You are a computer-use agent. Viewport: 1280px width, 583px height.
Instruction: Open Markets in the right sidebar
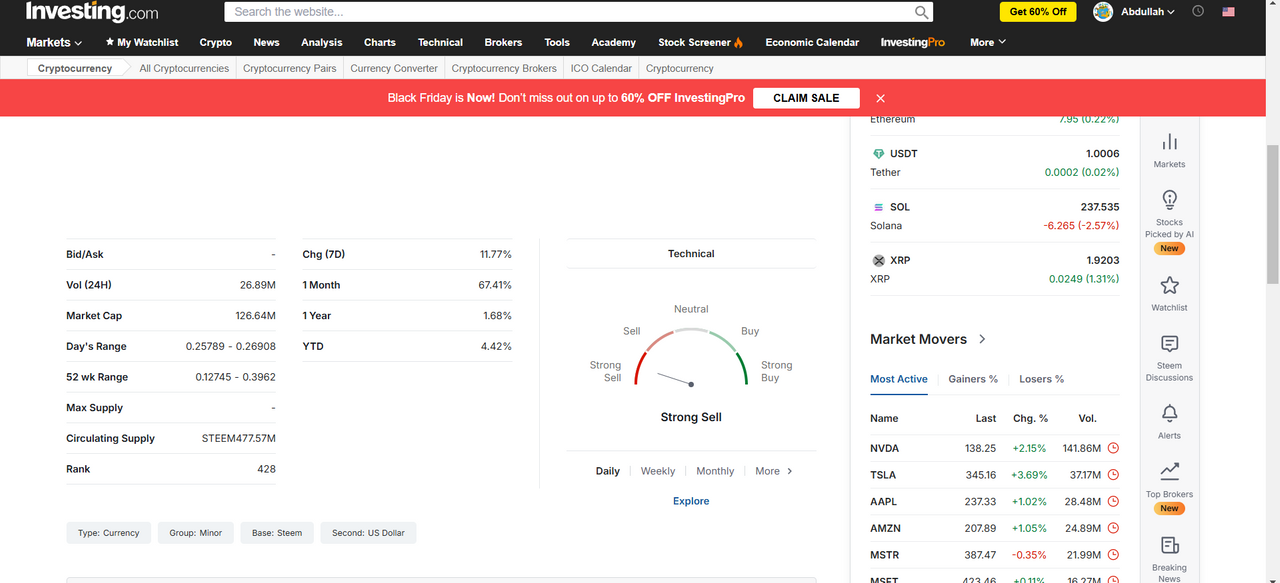coord(1169,150)
